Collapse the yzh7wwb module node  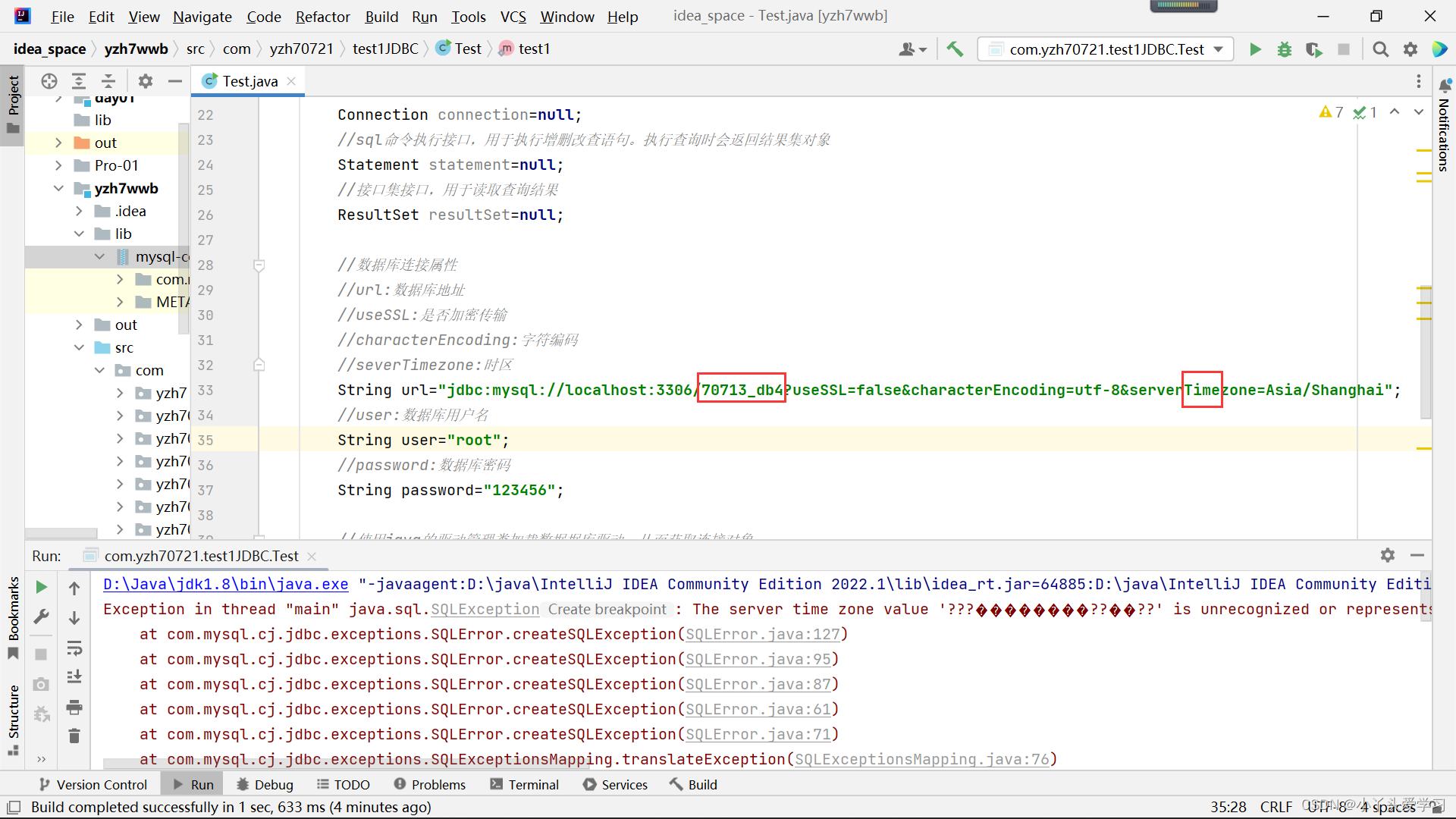pos(58,188)
